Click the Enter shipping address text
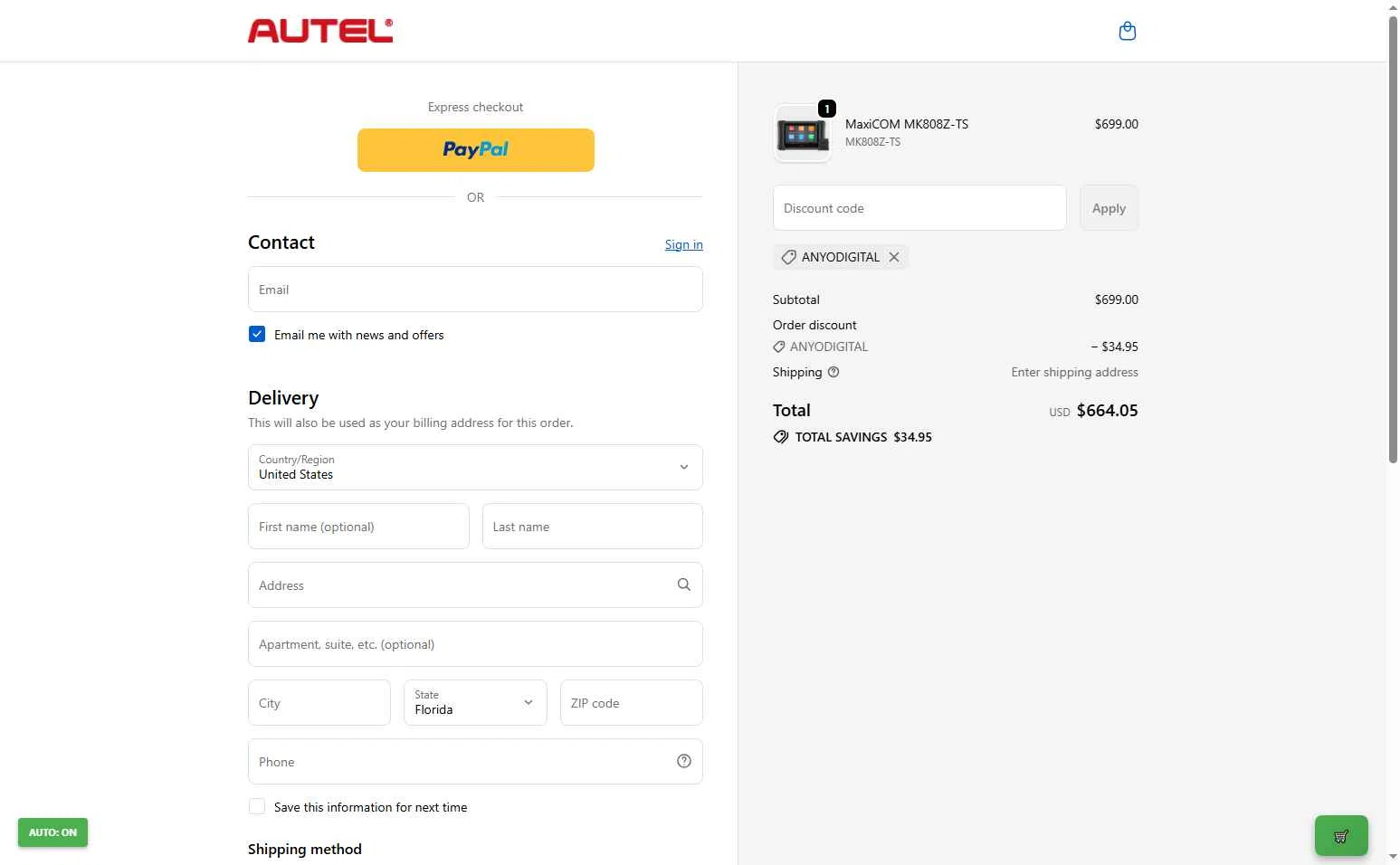Viewport: 1400px width, 865px height. (1074, 372)
